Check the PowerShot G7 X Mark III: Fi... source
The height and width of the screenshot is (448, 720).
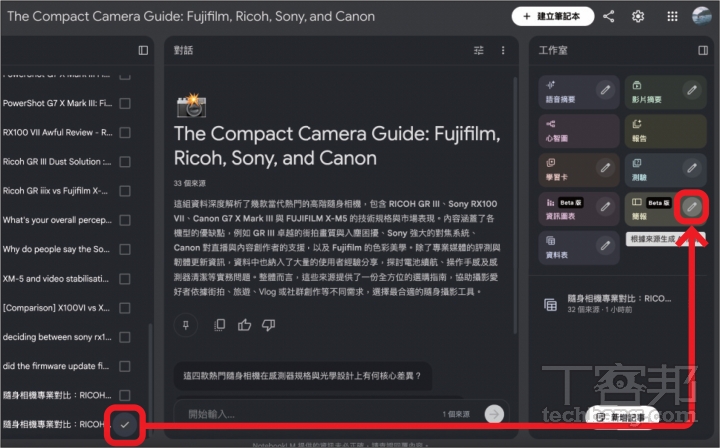(124, 103)
